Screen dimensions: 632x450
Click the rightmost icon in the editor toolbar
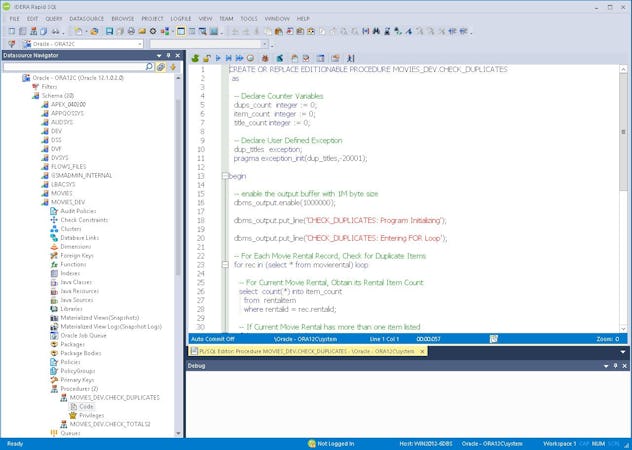[351, 58]
